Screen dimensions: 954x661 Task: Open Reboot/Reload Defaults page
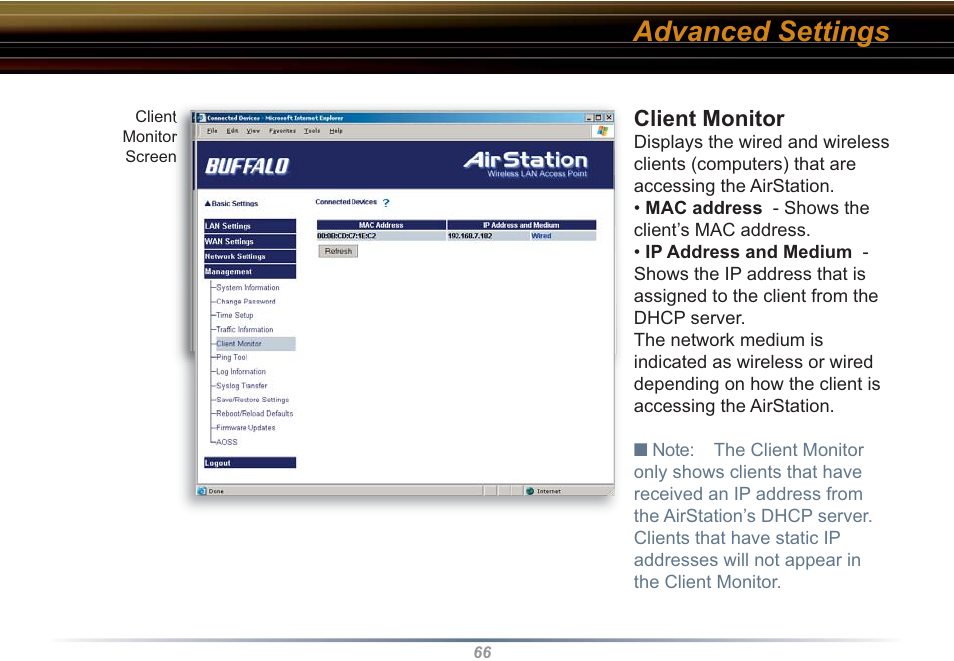coord(254,413)
